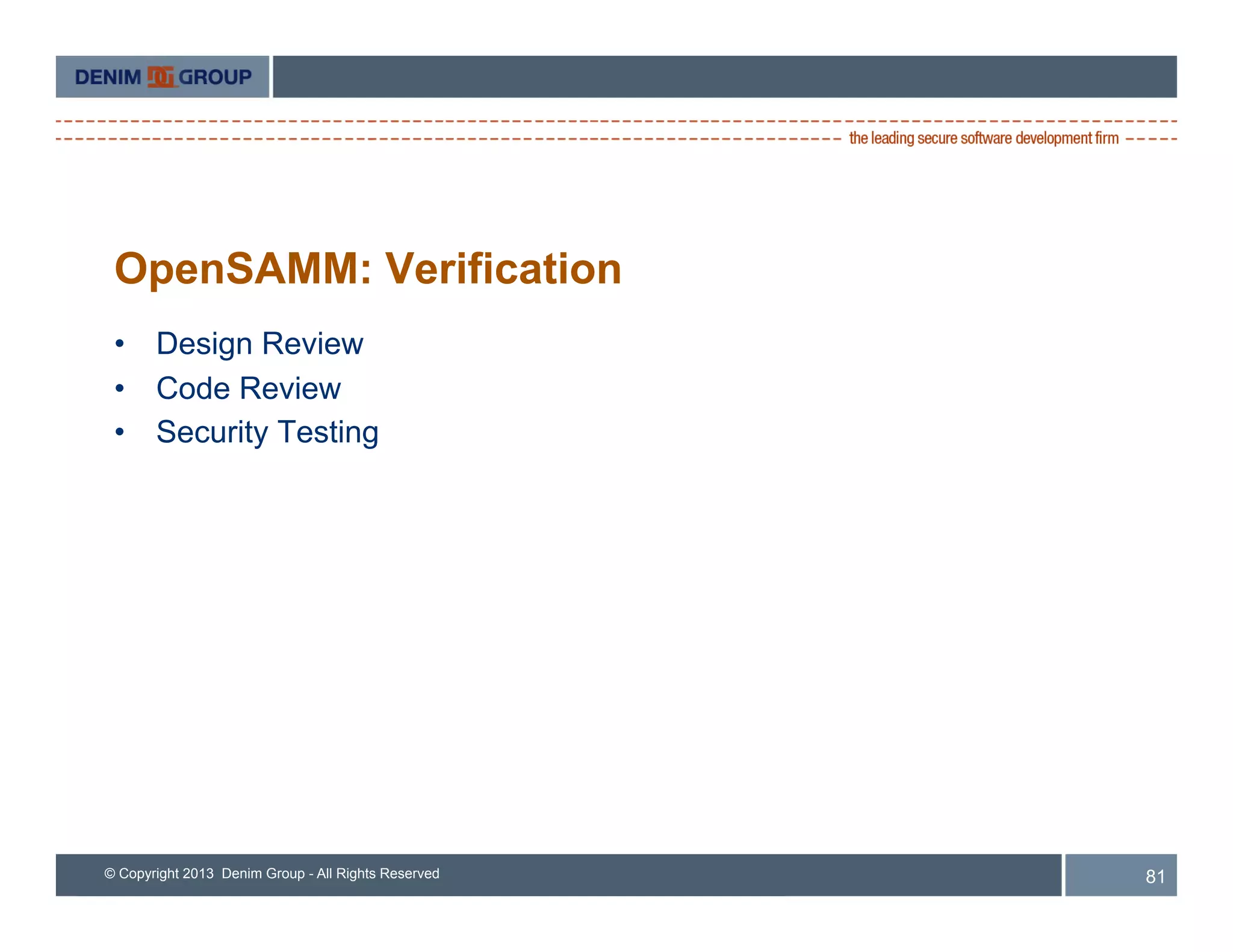
Task: Click the copyright symbol in the footer
Action: [x=110, y=873]
